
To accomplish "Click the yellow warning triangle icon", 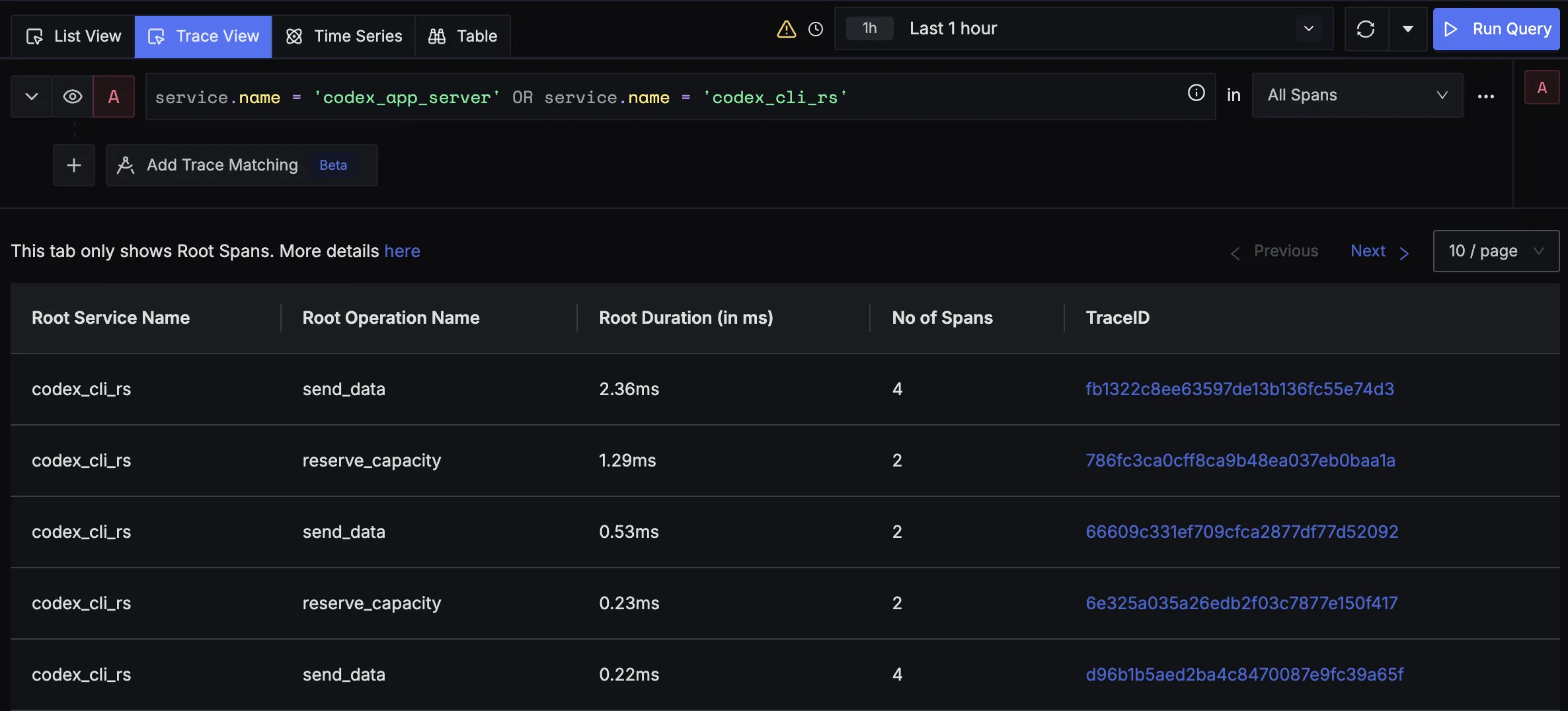I will pyautogui.click(x=786, y=29).
